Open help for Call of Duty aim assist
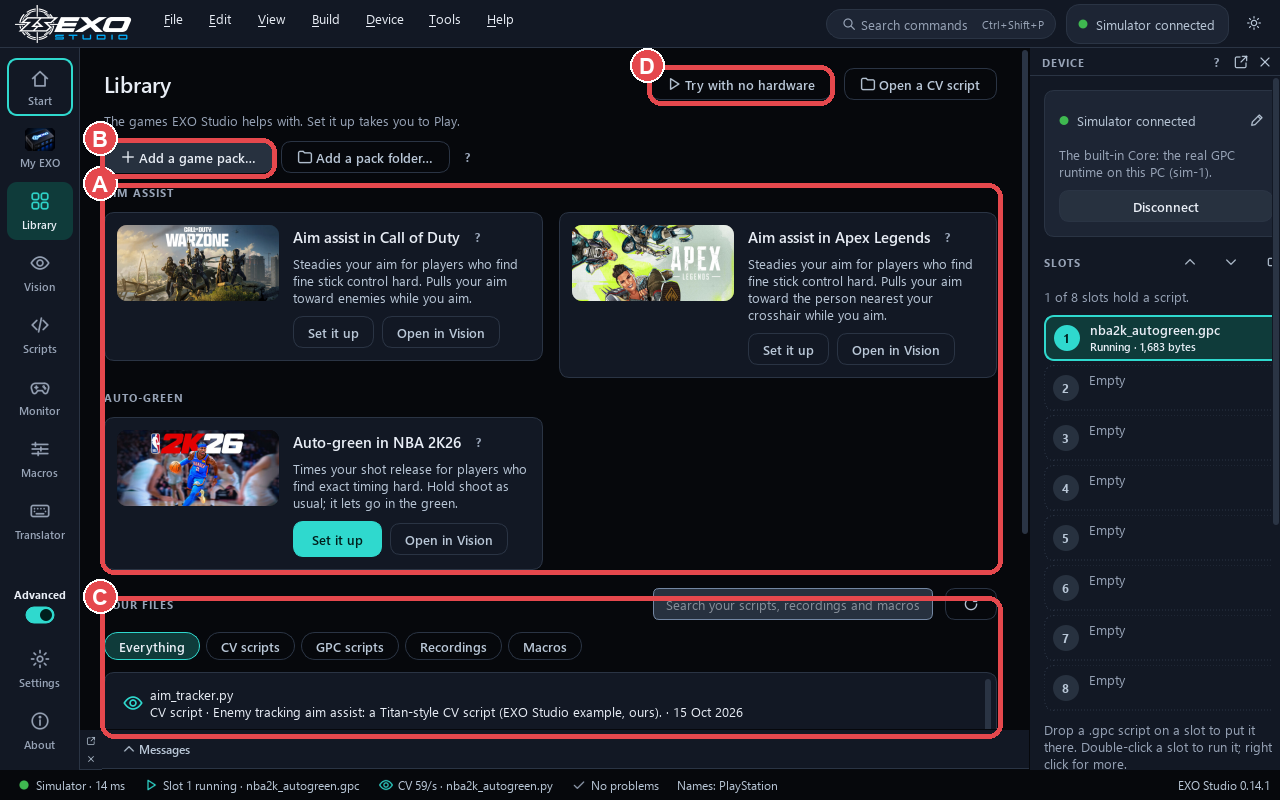 click(x=478, y=238)
